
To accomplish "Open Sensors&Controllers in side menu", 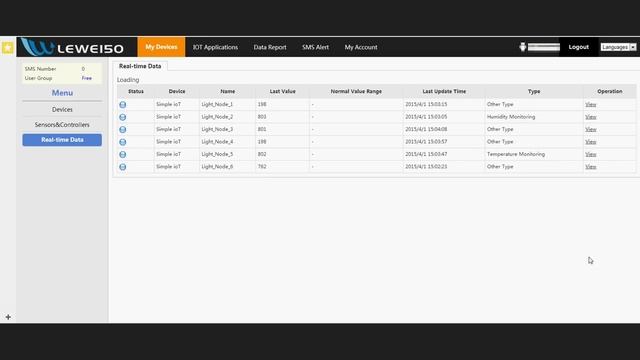I will pos(62,124).
